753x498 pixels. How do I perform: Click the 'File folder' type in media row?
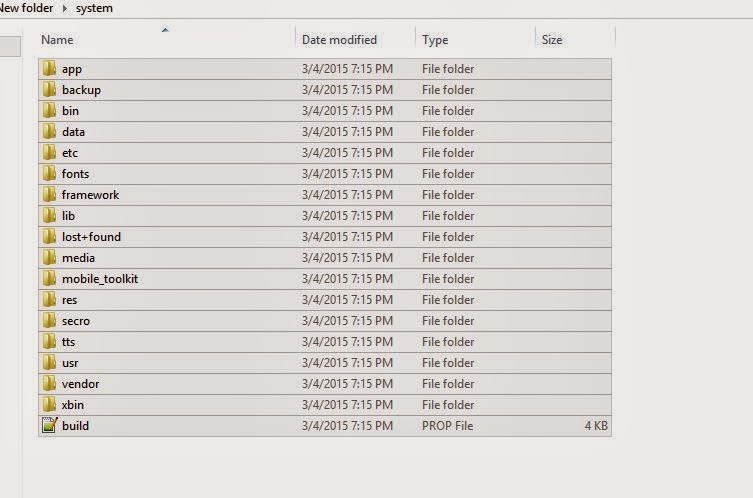pos(448,258)
